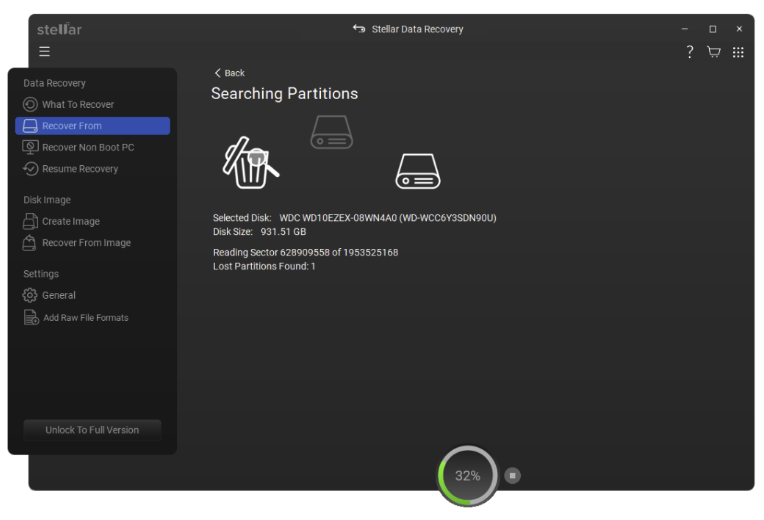Click the What To Recover icon
The width and height of the screenshot is (764, 520).
30,104
